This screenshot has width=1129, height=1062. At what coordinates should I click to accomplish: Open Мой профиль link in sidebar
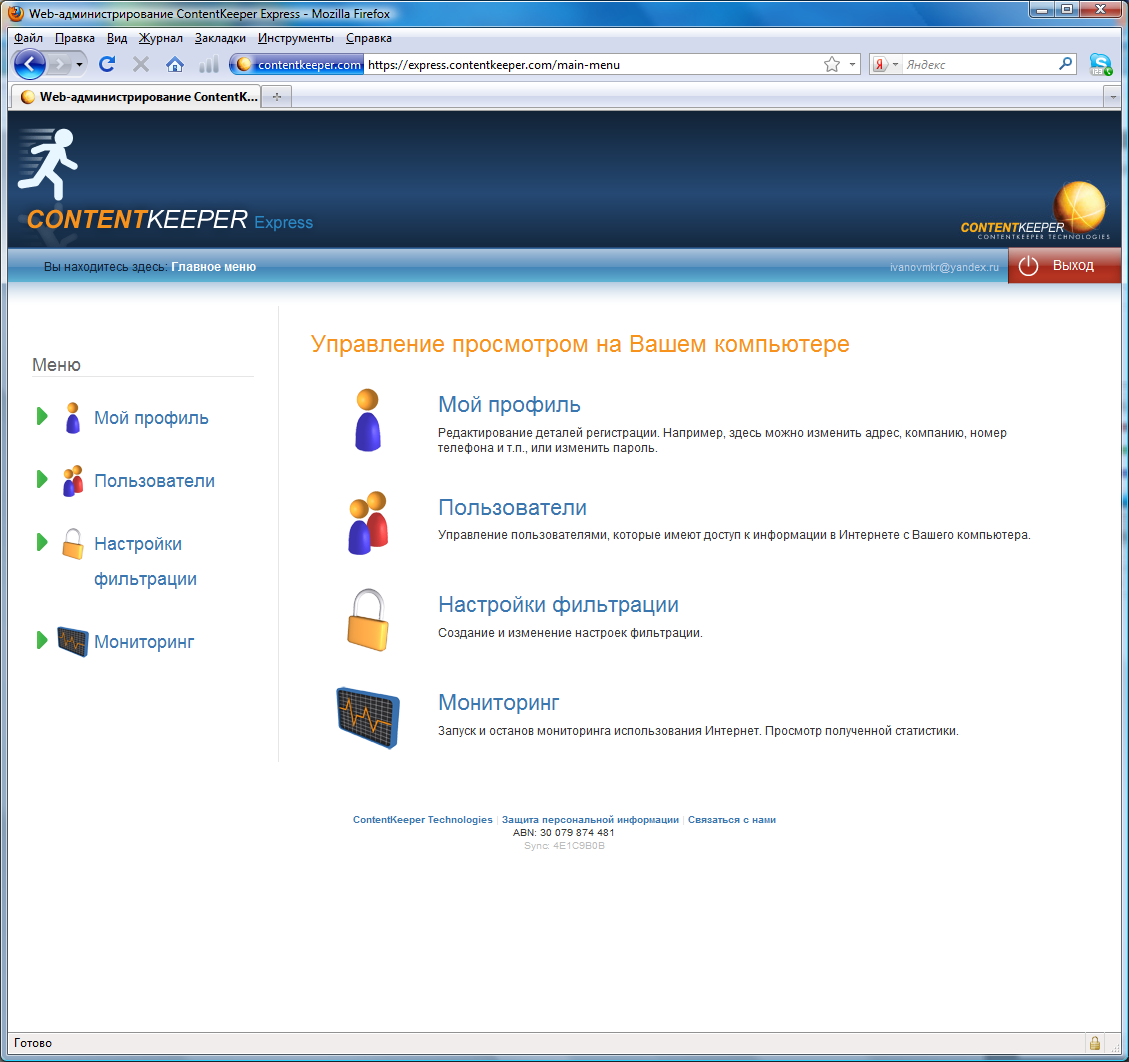coord(151,418)
